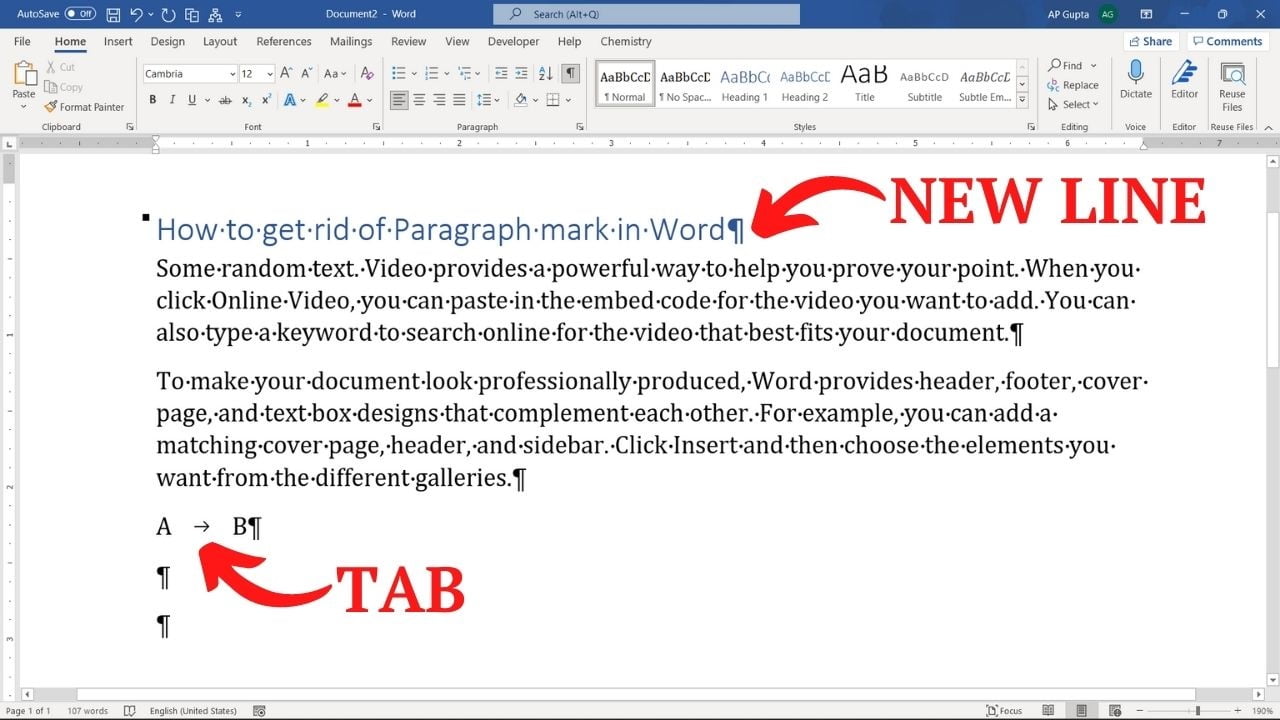Justify the paragraph text
Screen dimensions: 1280x720
pos(459,100)
